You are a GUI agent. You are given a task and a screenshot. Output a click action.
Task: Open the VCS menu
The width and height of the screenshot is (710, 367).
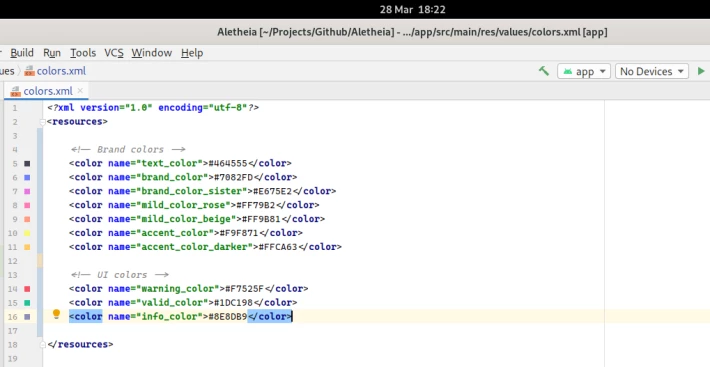pyautogui.click(x=114, y=53)
